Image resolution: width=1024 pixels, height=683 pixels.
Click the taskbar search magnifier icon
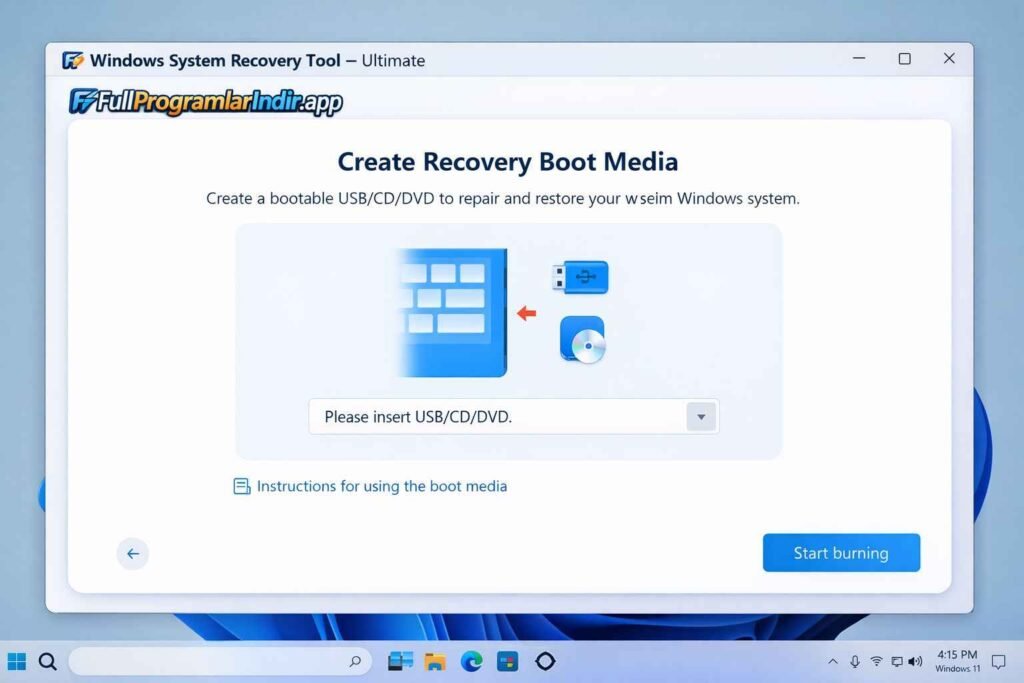(47, 661)
